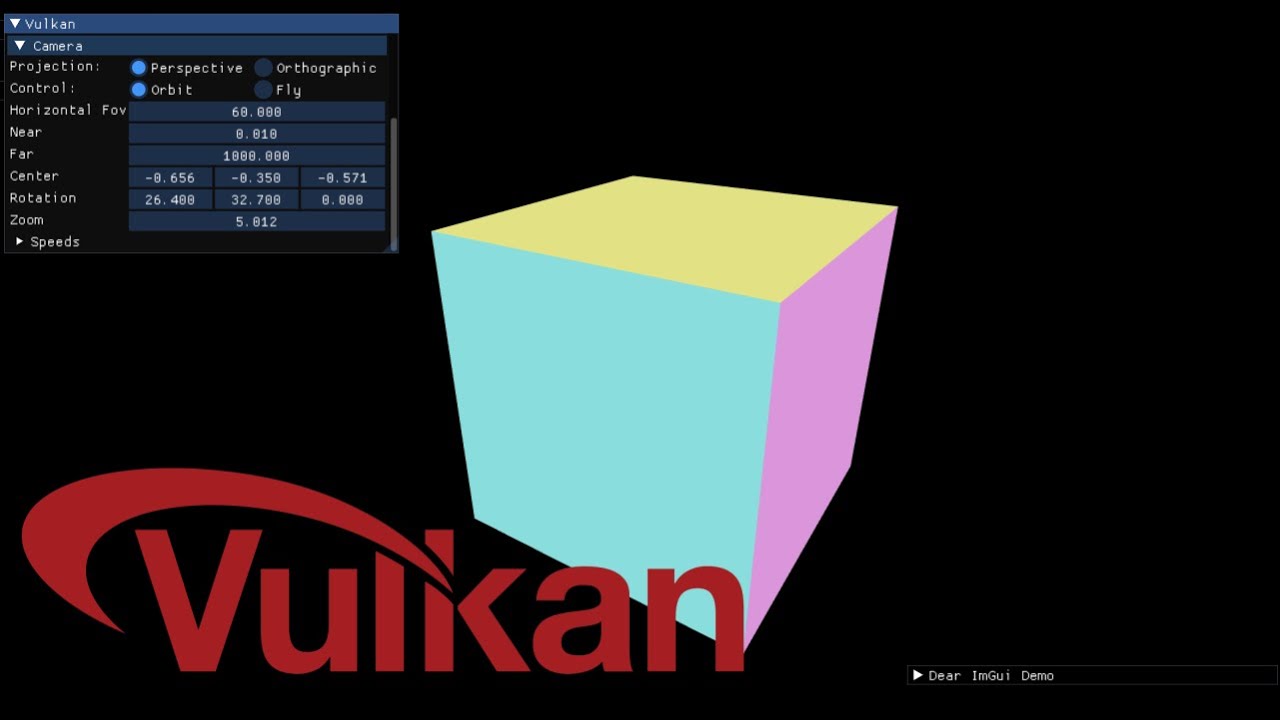Click the Near label
The height and width of the screenshot is (720, 1280).
point(26,132)
